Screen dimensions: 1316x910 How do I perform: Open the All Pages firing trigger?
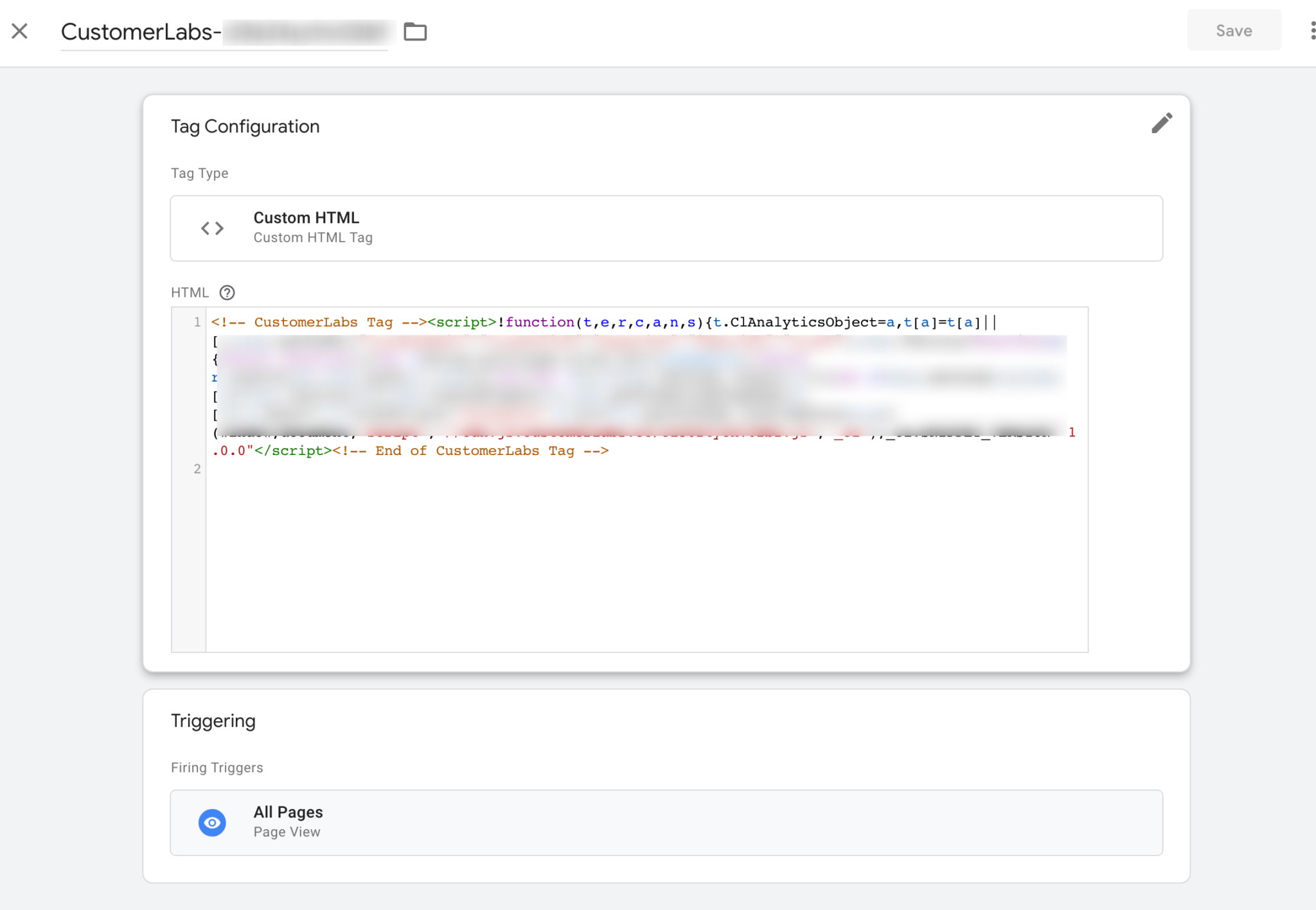[x=666, y=822]
